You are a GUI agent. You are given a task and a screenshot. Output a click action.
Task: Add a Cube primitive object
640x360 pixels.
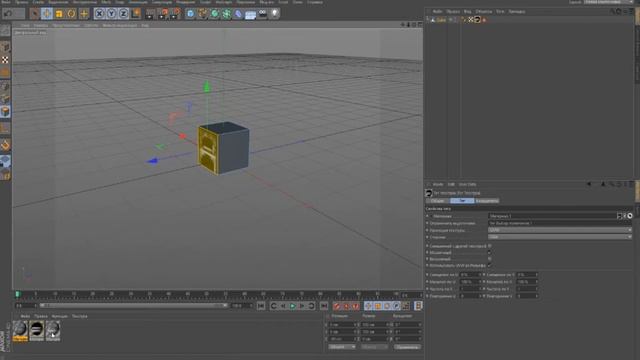tap(190, 14)
